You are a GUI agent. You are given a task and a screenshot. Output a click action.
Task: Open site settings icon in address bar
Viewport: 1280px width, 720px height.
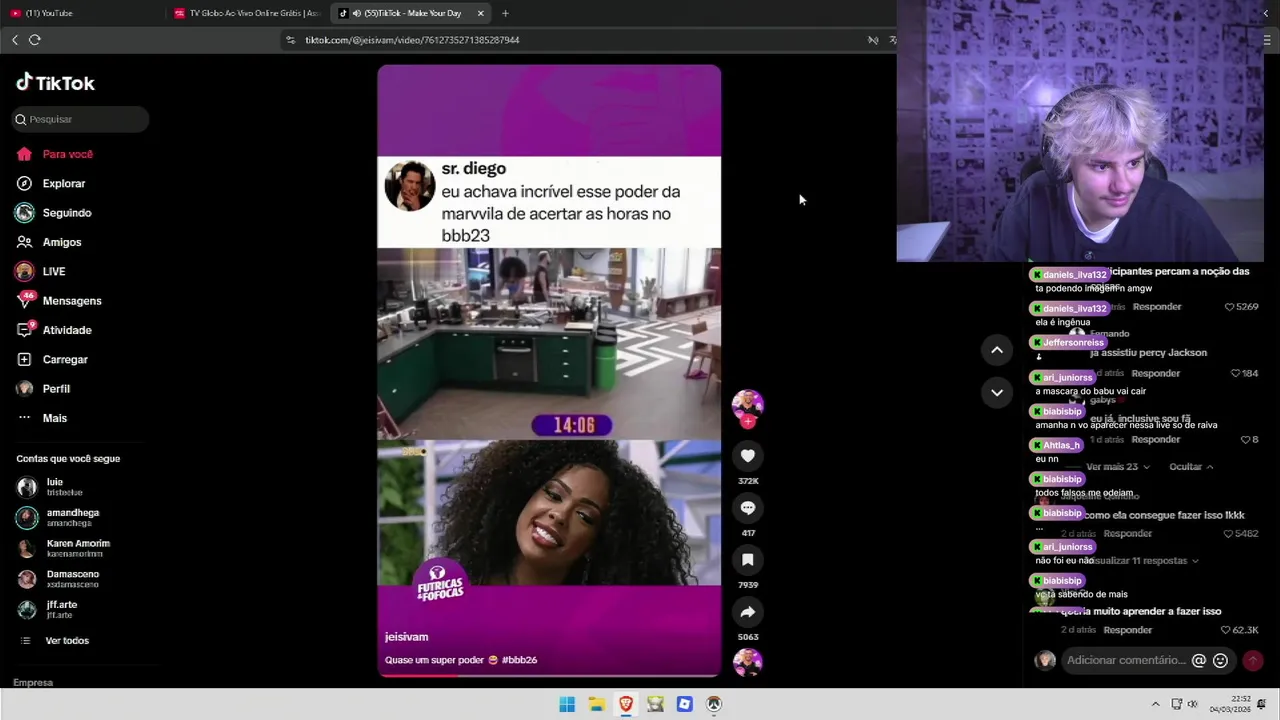pyautogui.click(x=291, y=40)
